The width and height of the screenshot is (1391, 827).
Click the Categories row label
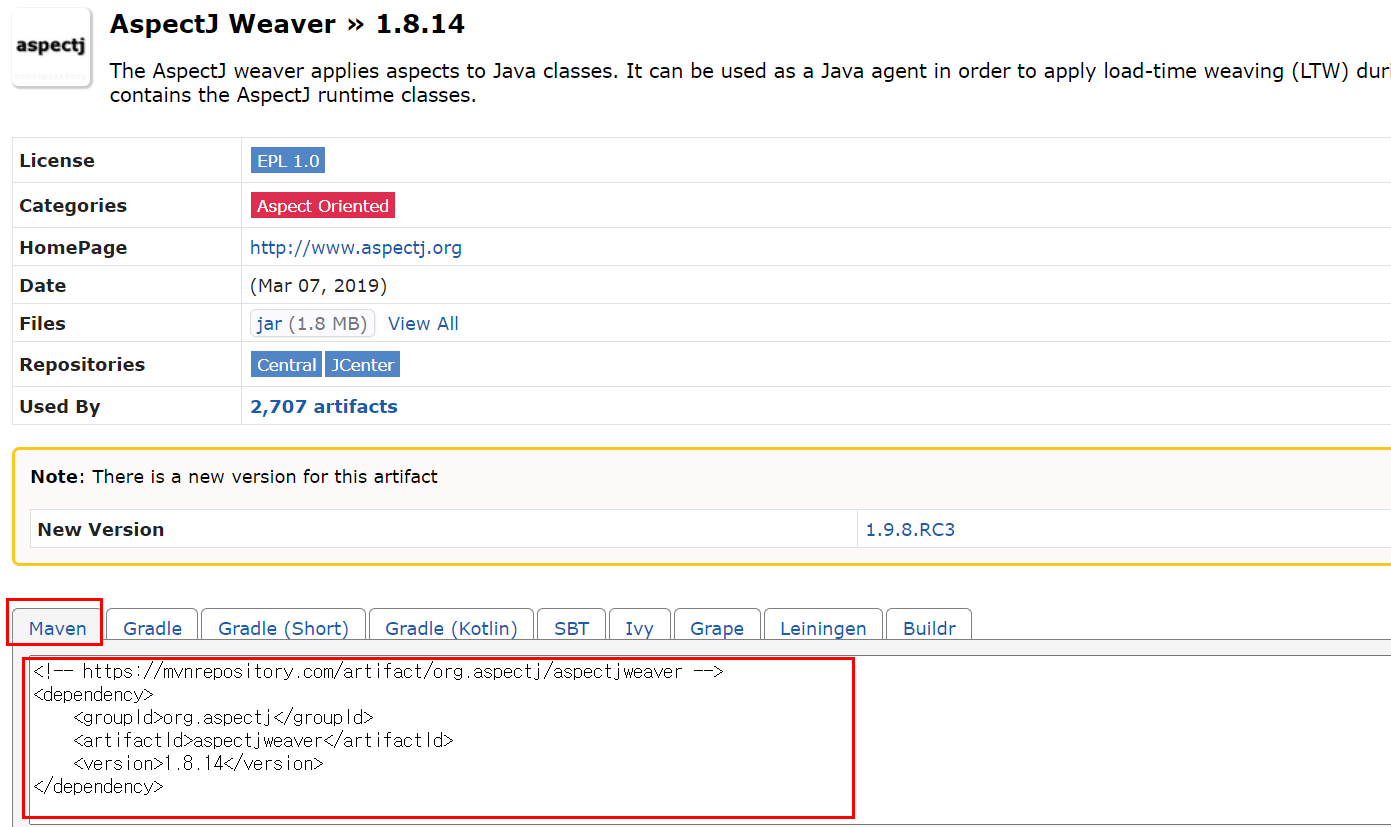[x=73, y=206]
